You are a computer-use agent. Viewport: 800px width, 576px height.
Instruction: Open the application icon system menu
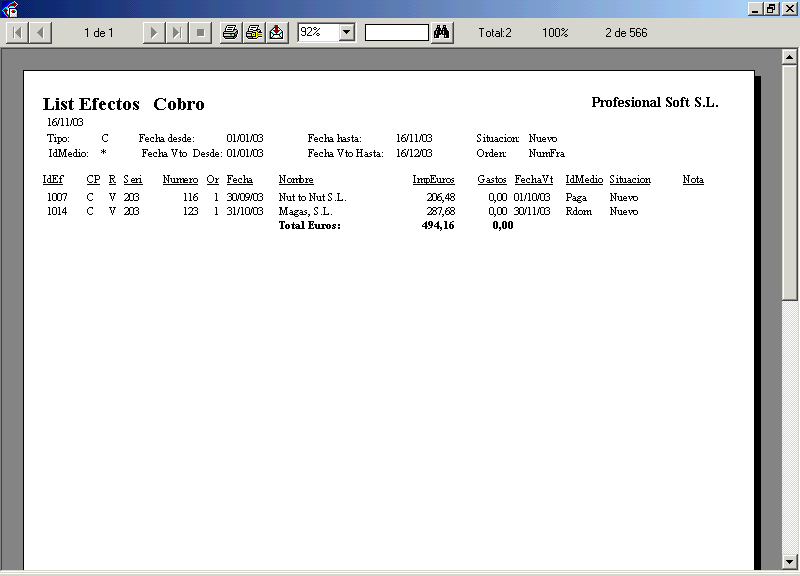pyautogui.click(x=10, y=9)
